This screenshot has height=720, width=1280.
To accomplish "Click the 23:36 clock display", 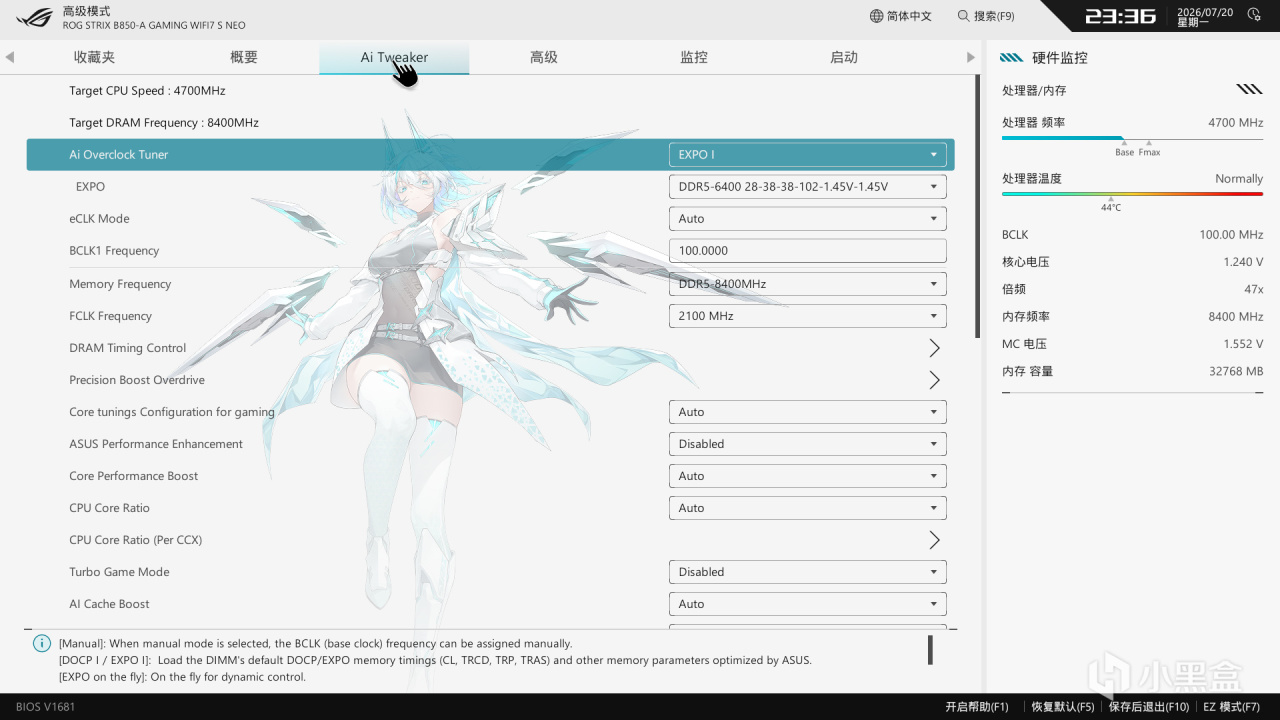I will click(1120, 16).
